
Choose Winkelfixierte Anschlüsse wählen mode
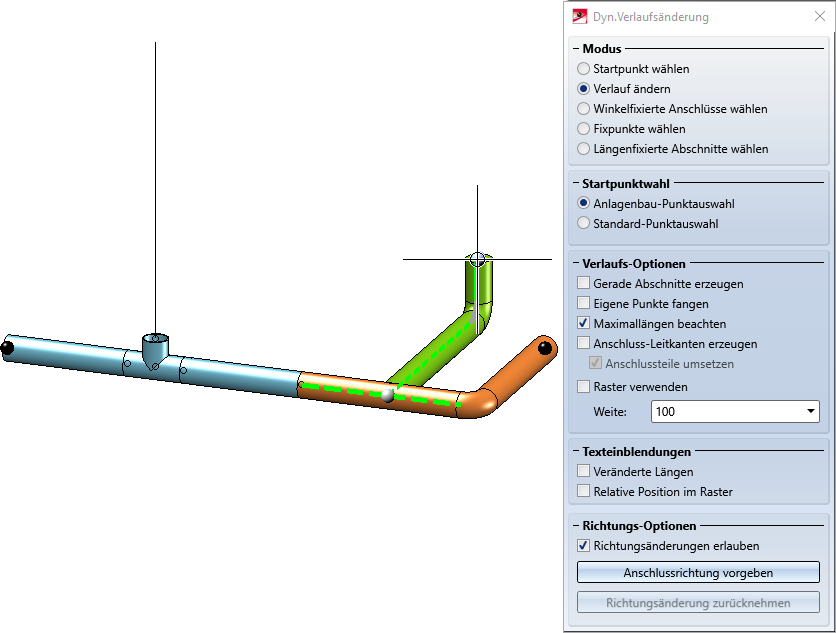tap(583, 109)
